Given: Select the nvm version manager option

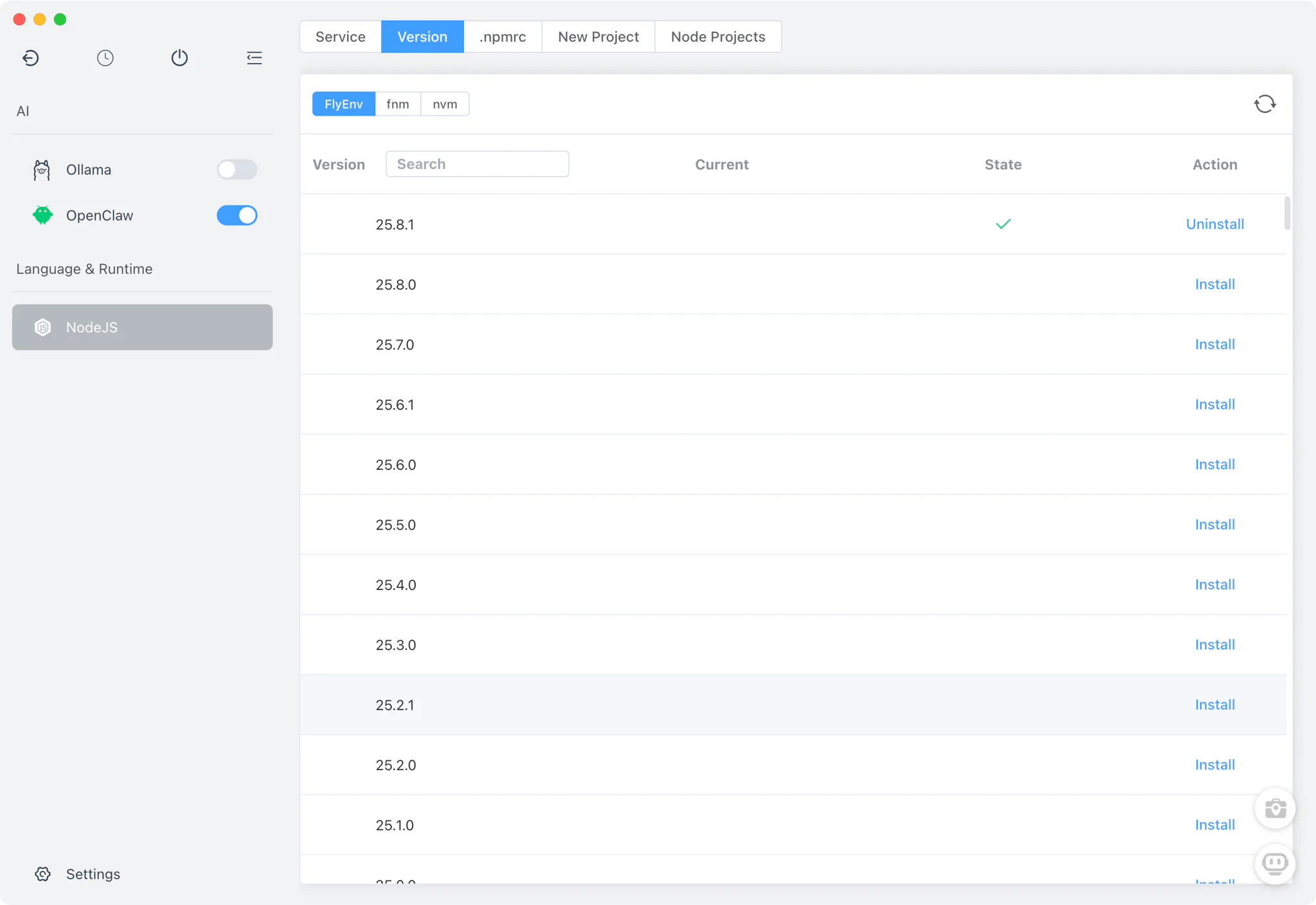Looking at the screenshot, I should click(445, 104).
